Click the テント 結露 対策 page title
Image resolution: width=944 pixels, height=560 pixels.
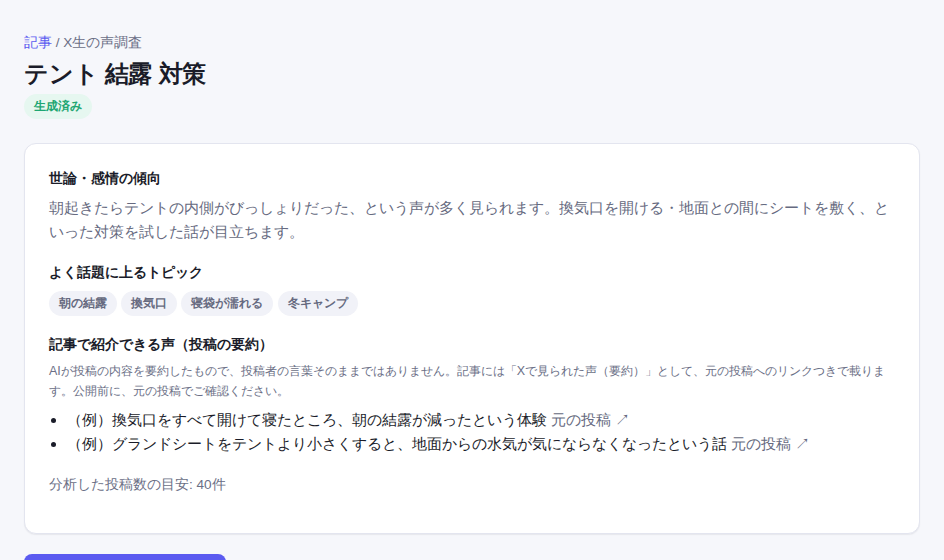point(115,75)
